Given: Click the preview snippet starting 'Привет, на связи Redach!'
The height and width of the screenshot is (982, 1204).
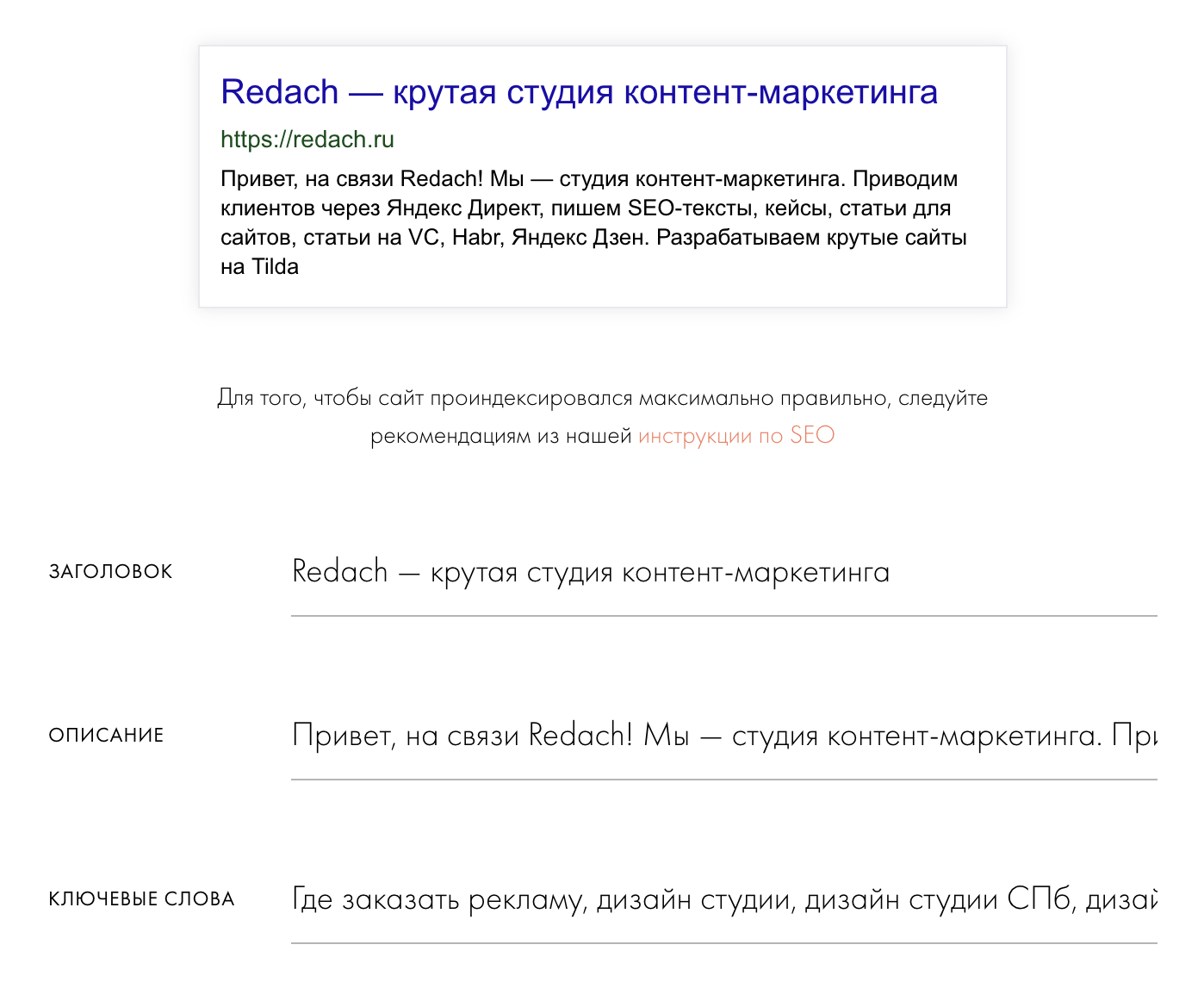Looking at the screenshot, I should (594, 222).
